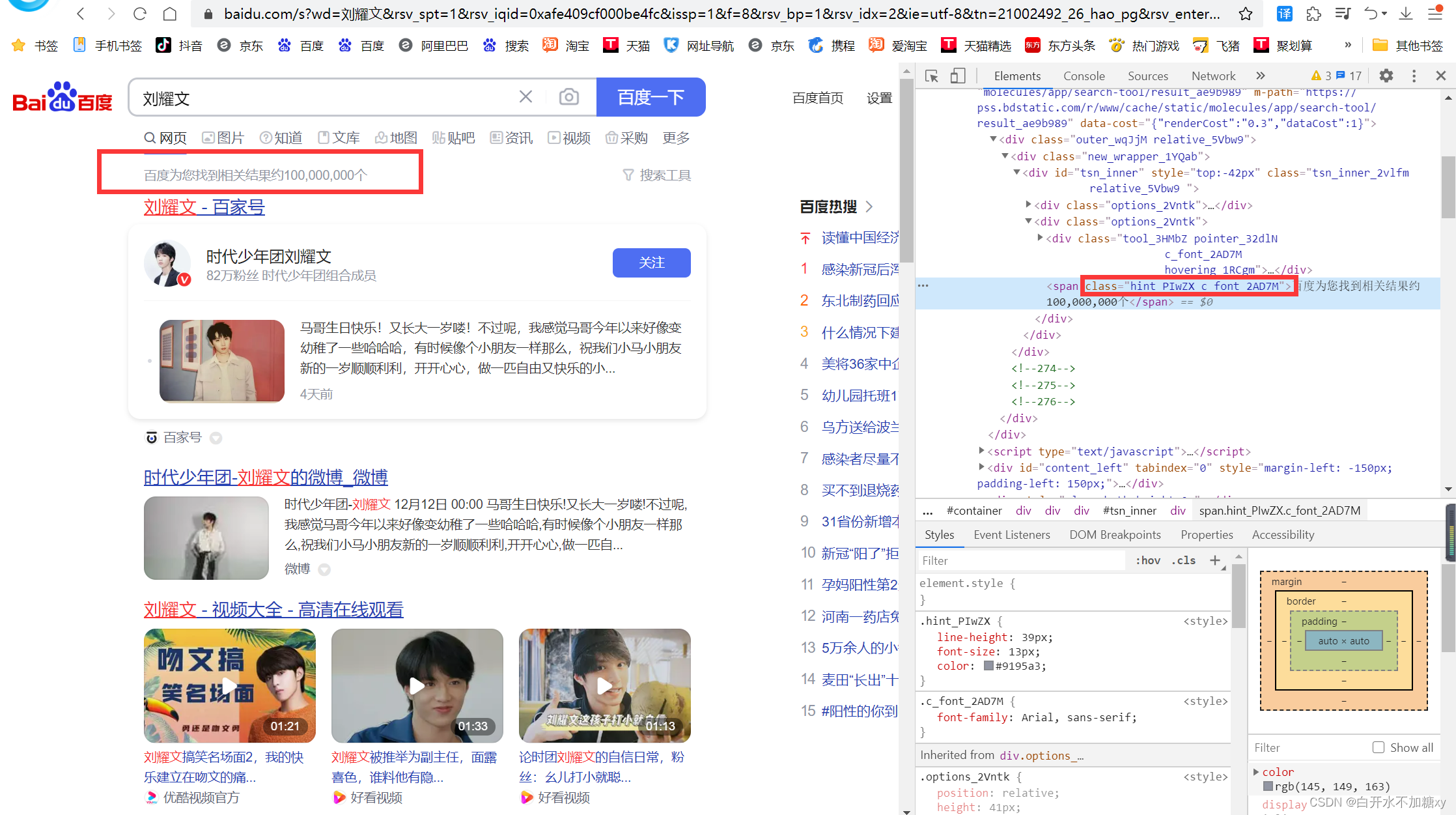Screen dimensions: 1456x815
Task: Click 百度一下 search button
Action: tap(651, 97)
